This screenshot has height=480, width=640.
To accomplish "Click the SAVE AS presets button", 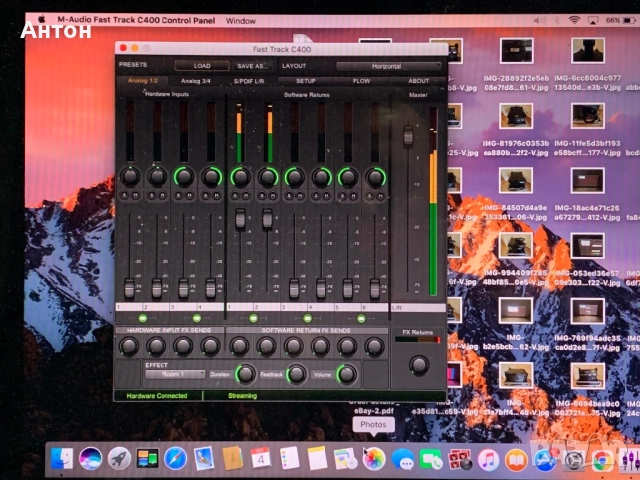I will coord(253,66).
